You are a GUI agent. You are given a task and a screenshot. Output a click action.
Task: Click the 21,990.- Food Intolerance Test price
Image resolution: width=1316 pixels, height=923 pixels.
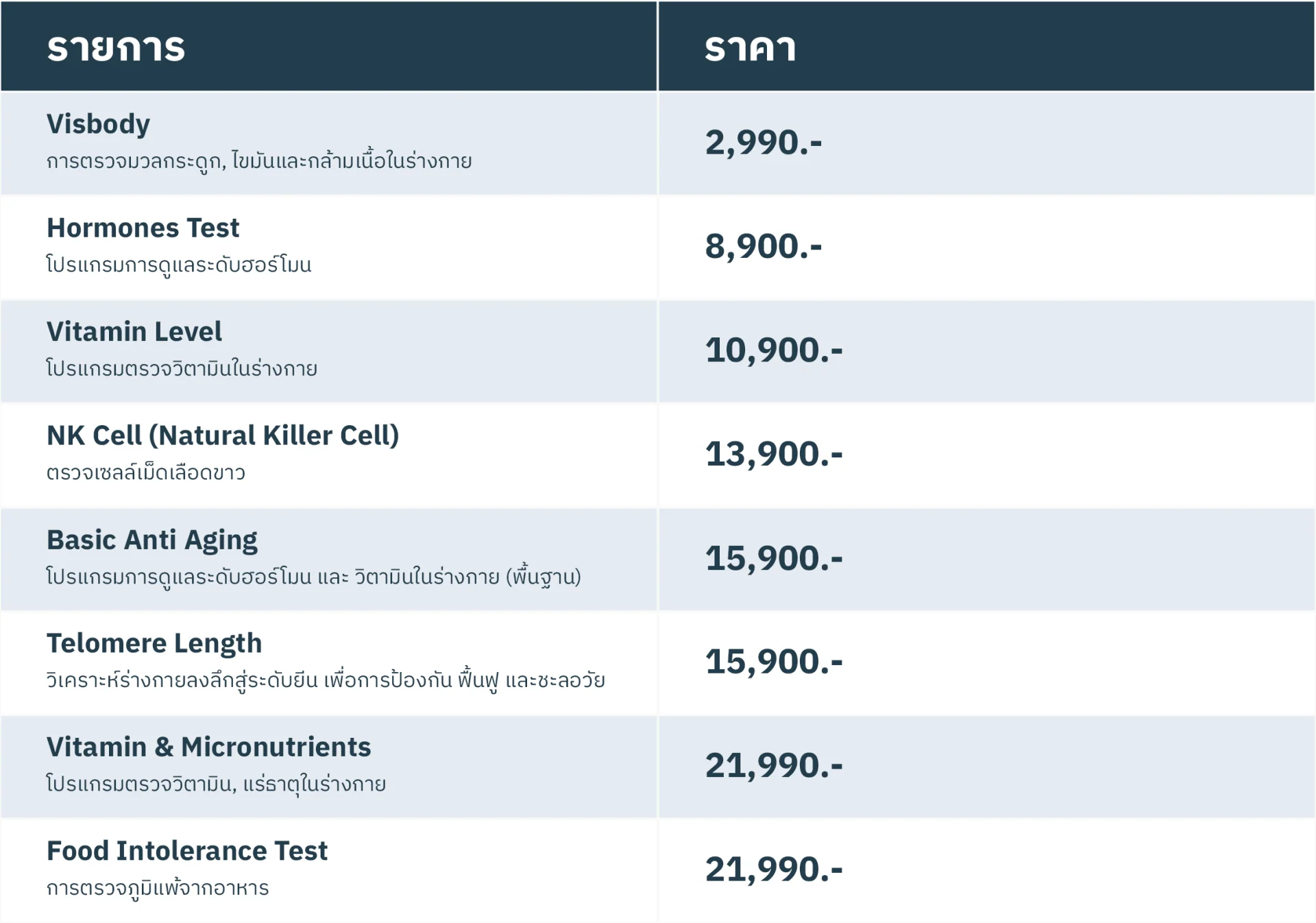[x=773, y=870]
